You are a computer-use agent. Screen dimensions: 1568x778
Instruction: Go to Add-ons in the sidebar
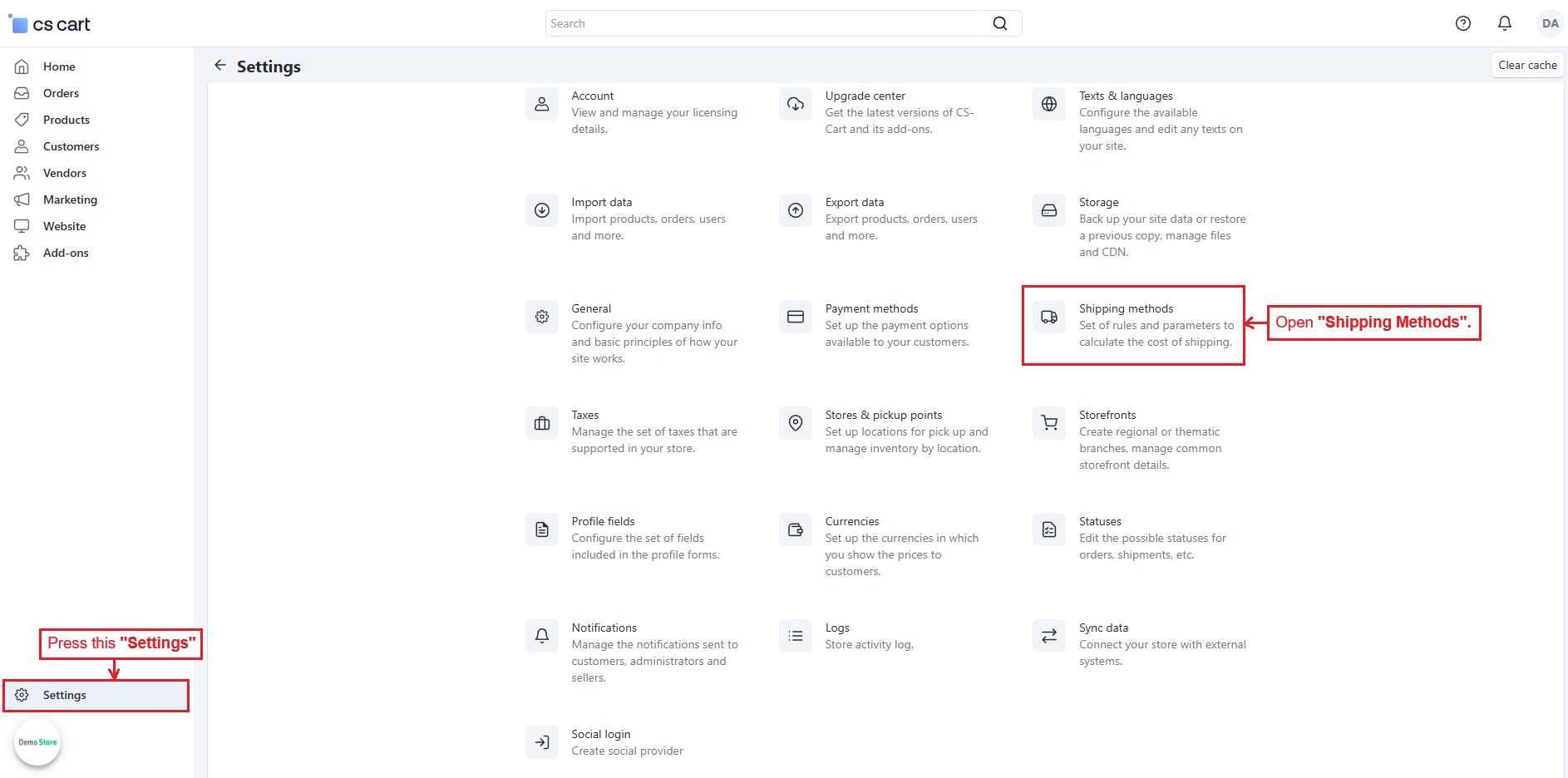click(x=66, y=253)
